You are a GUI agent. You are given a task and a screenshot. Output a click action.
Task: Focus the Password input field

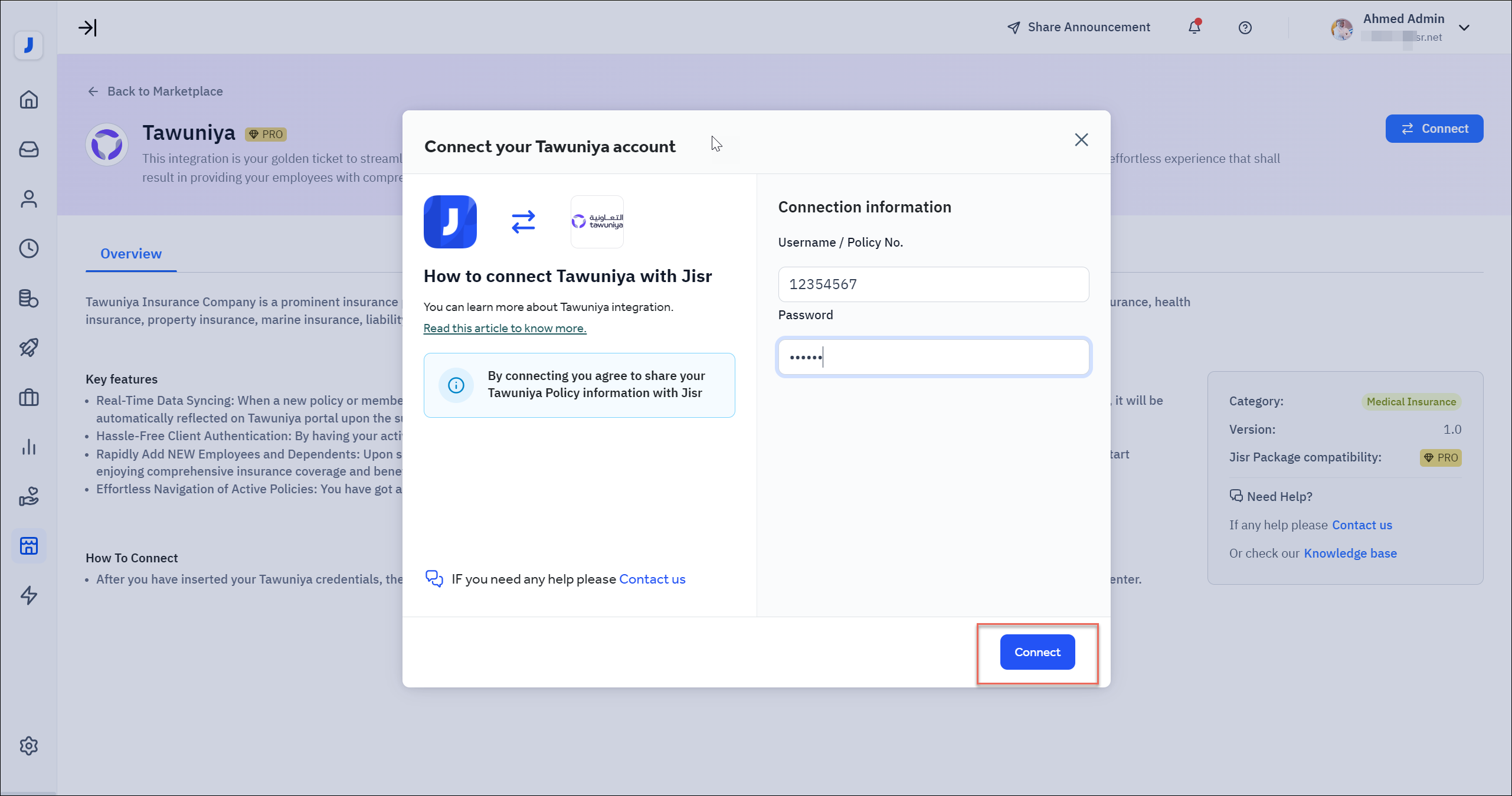933,357
